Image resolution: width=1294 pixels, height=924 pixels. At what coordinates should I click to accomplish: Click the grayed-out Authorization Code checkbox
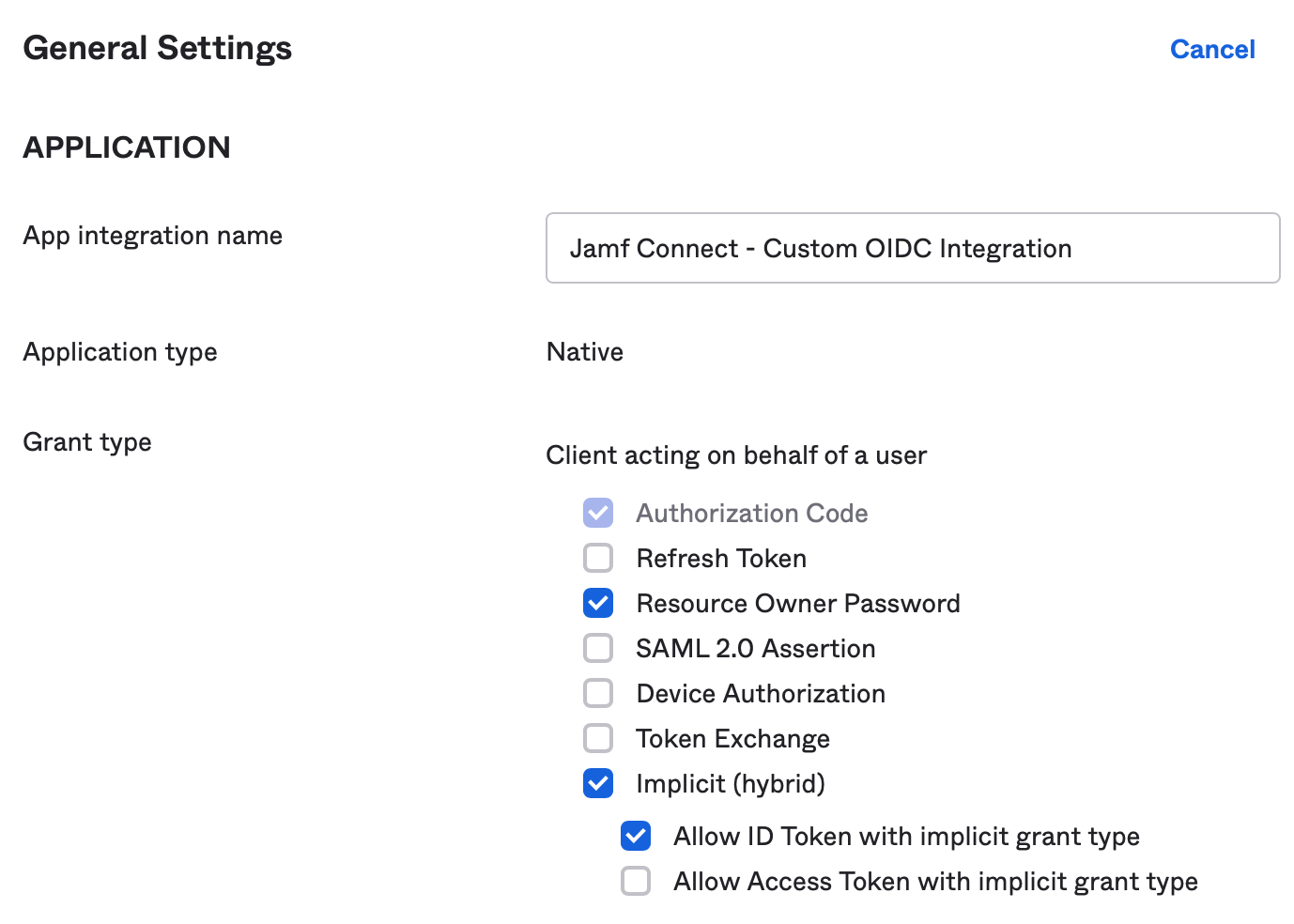coord(598,513)
